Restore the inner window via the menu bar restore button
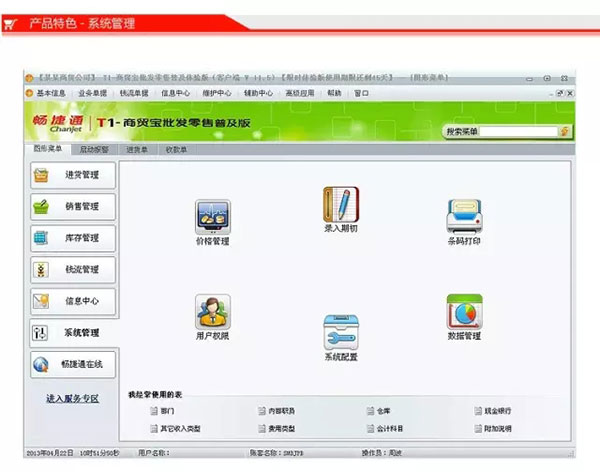Screen dimensions: 600x472 pyautogui.click(x=560, y=93)
